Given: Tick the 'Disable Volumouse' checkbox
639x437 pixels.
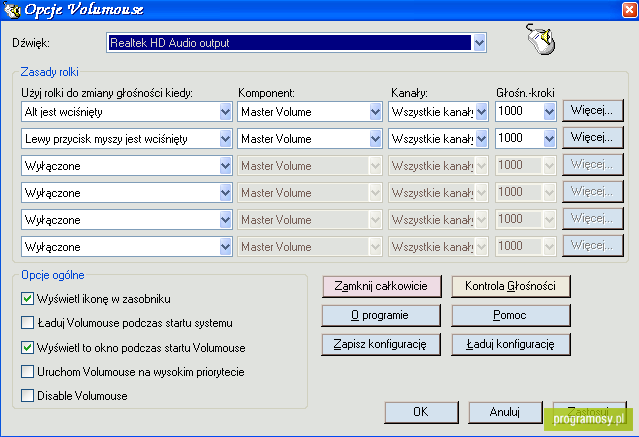Looking at the screenshot, I should [x=27, y=396].
